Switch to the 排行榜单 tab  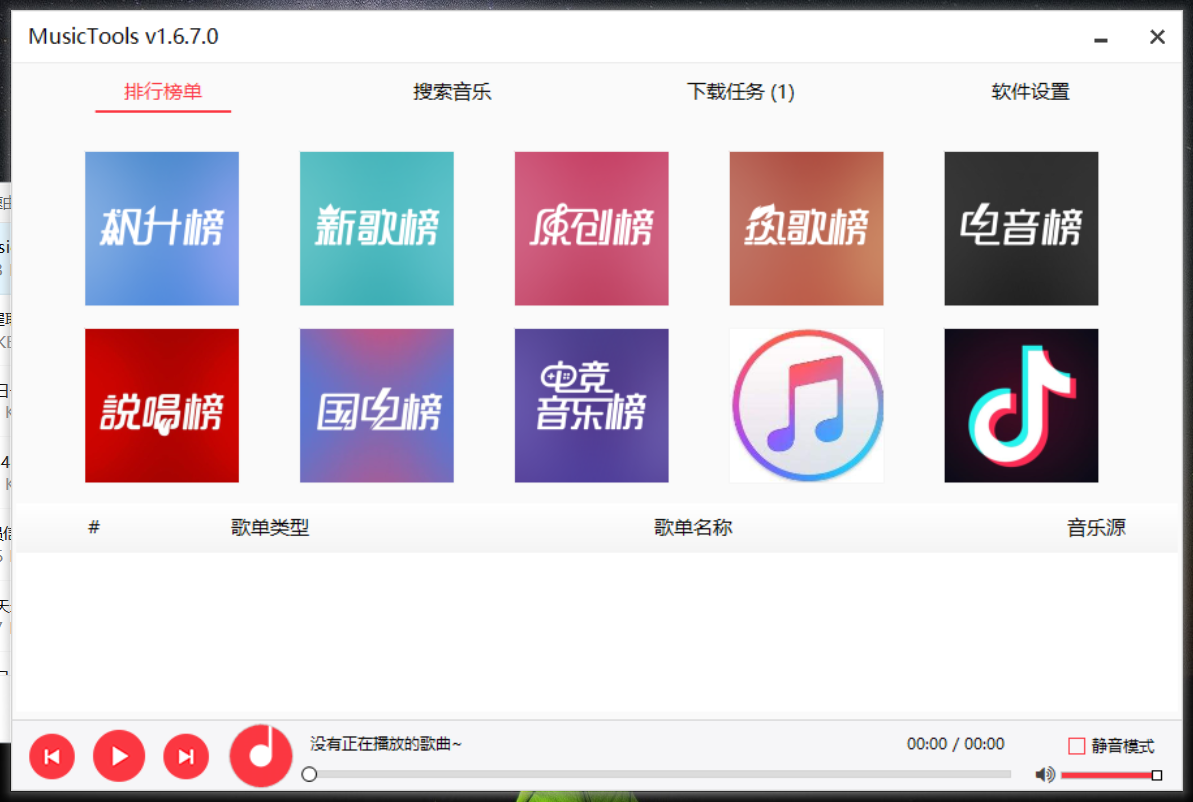pos(163,92)
